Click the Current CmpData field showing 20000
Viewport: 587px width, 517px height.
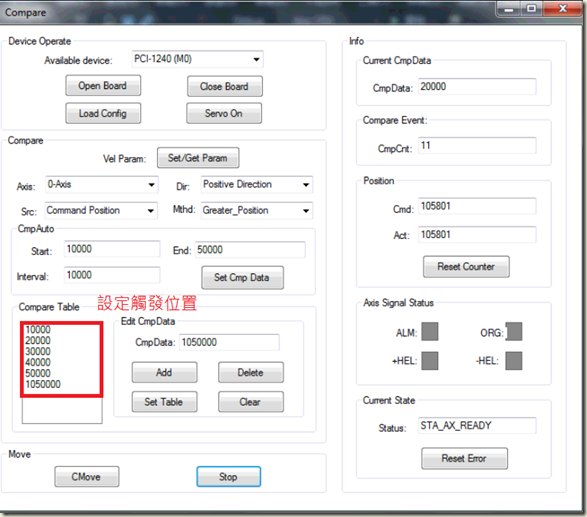point(477,86)
